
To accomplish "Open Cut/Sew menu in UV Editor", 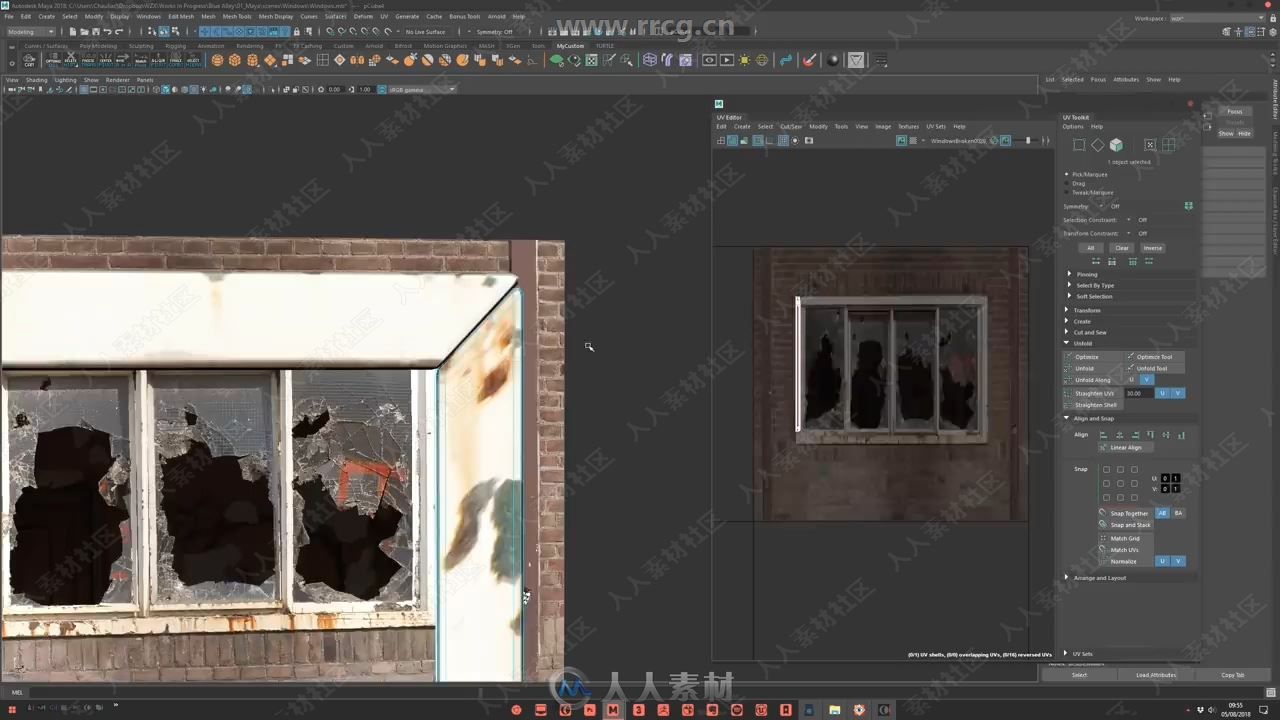I will (791, 126).
